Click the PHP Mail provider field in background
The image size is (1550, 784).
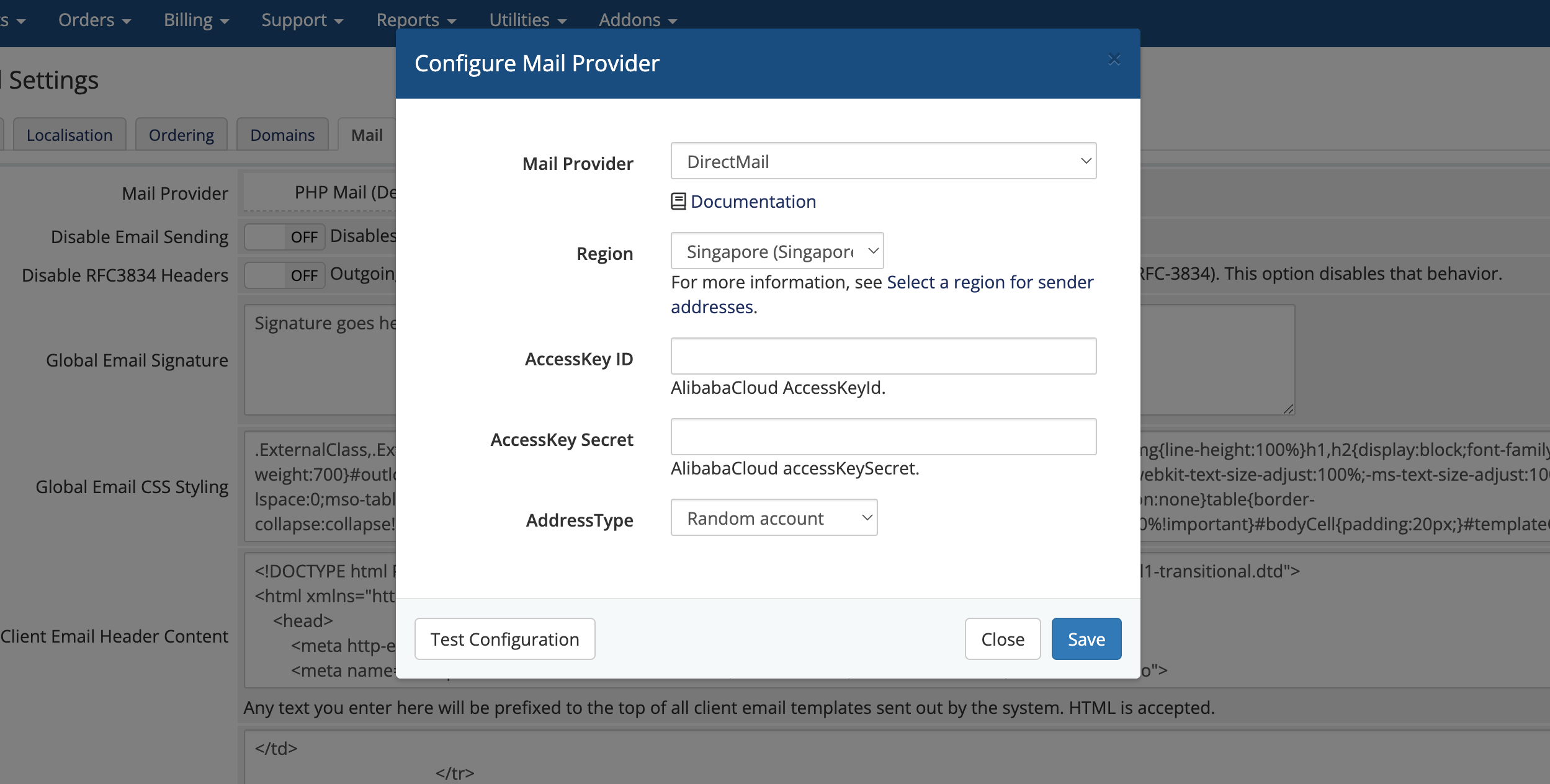[x=320, y=192]
